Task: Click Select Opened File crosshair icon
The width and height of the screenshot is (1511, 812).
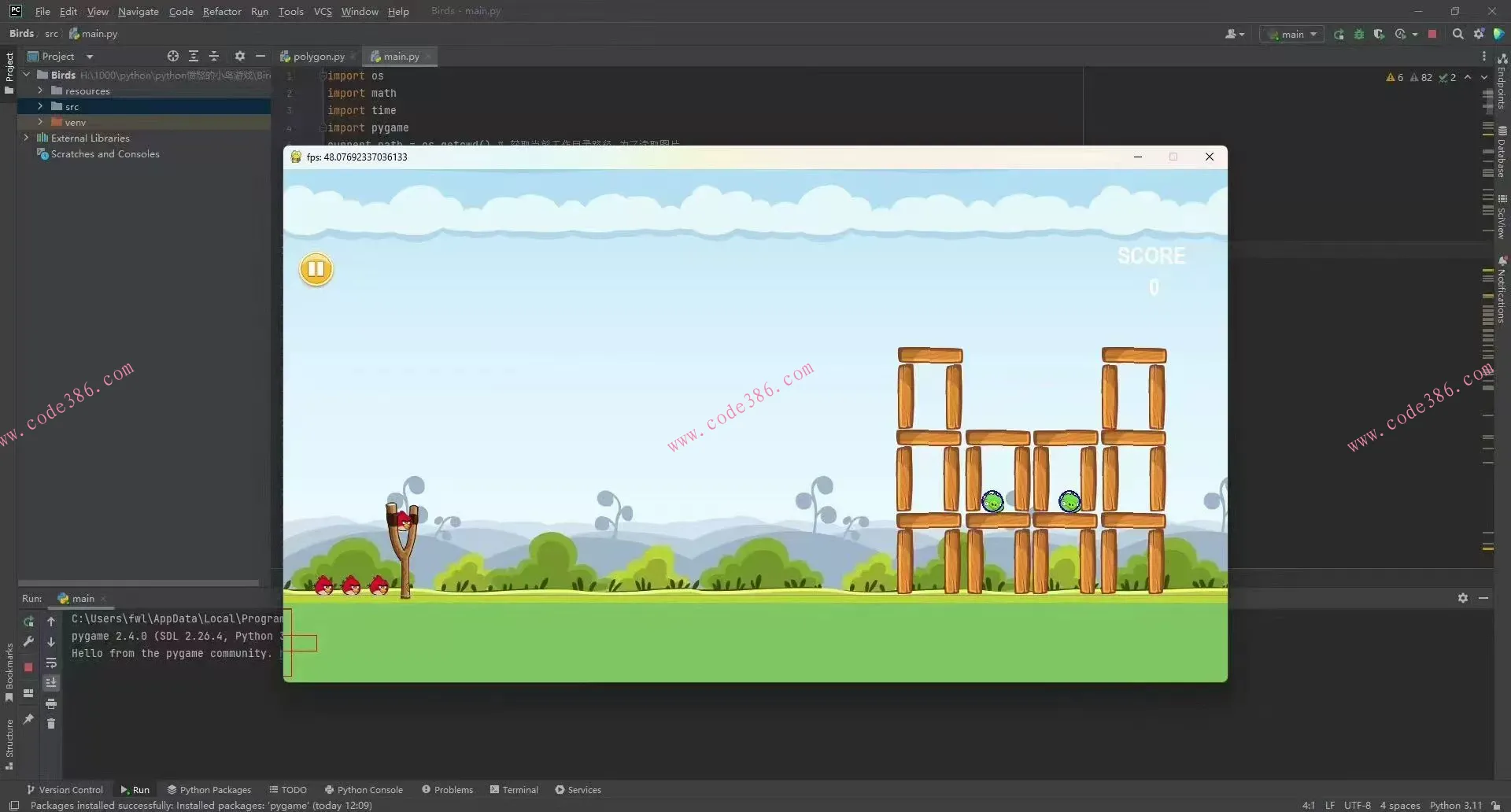Action: click(x=173, y=57)
